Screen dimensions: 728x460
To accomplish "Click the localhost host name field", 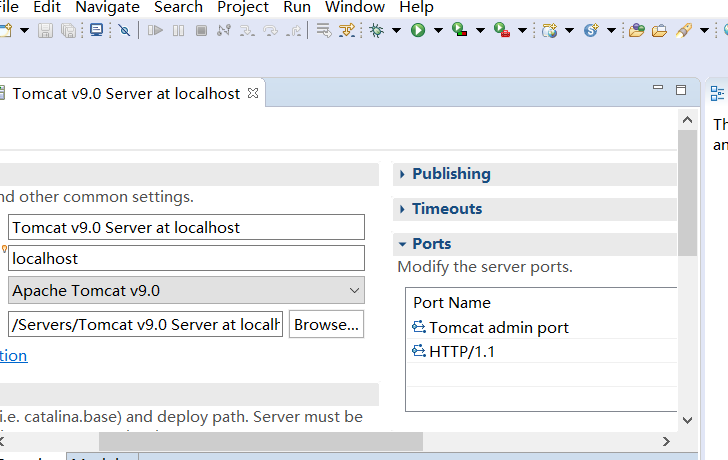I will (x=186, y=258).
